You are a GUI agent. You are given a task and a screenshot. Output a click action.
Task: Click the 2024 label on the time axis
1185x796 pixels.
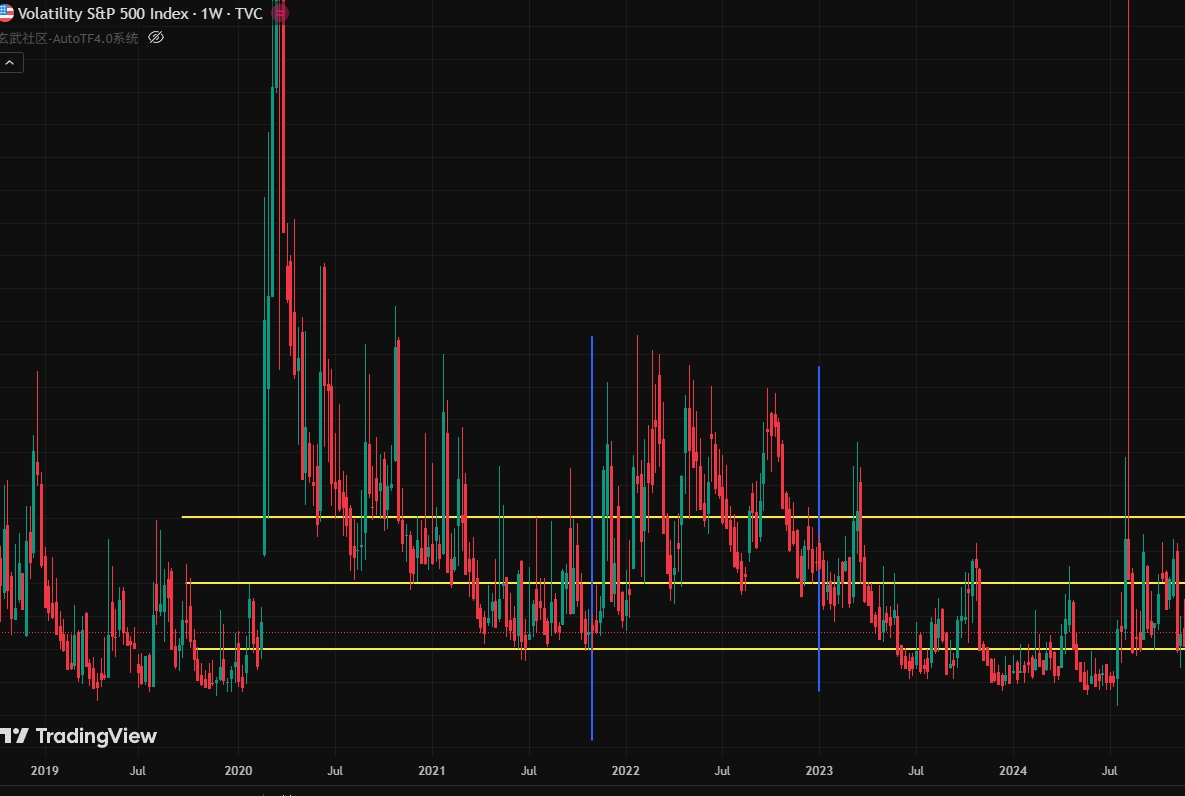click(1012, 771)
